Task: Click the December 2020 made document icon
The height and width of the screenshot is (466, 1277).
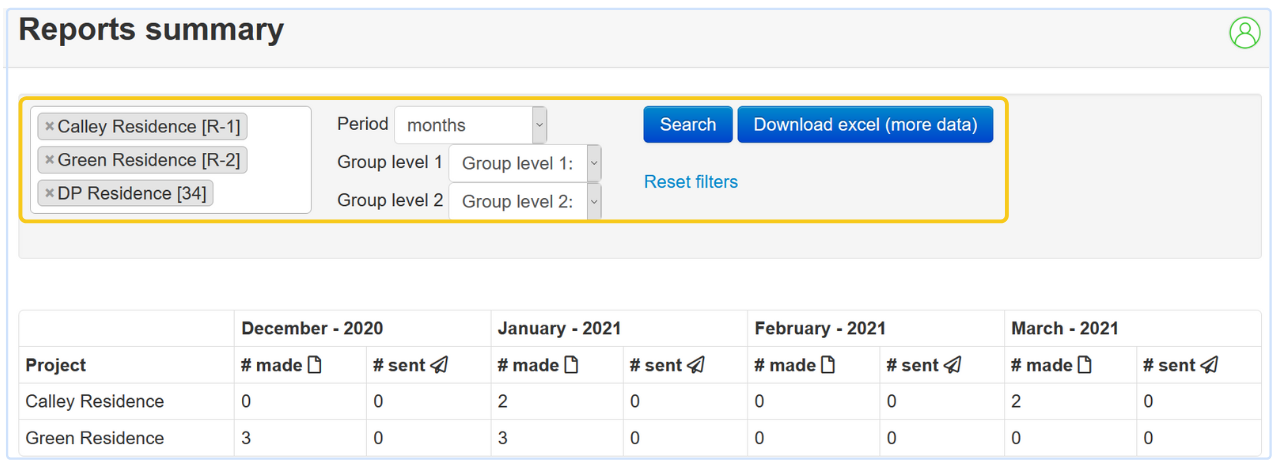Action: tap(314, 365)
